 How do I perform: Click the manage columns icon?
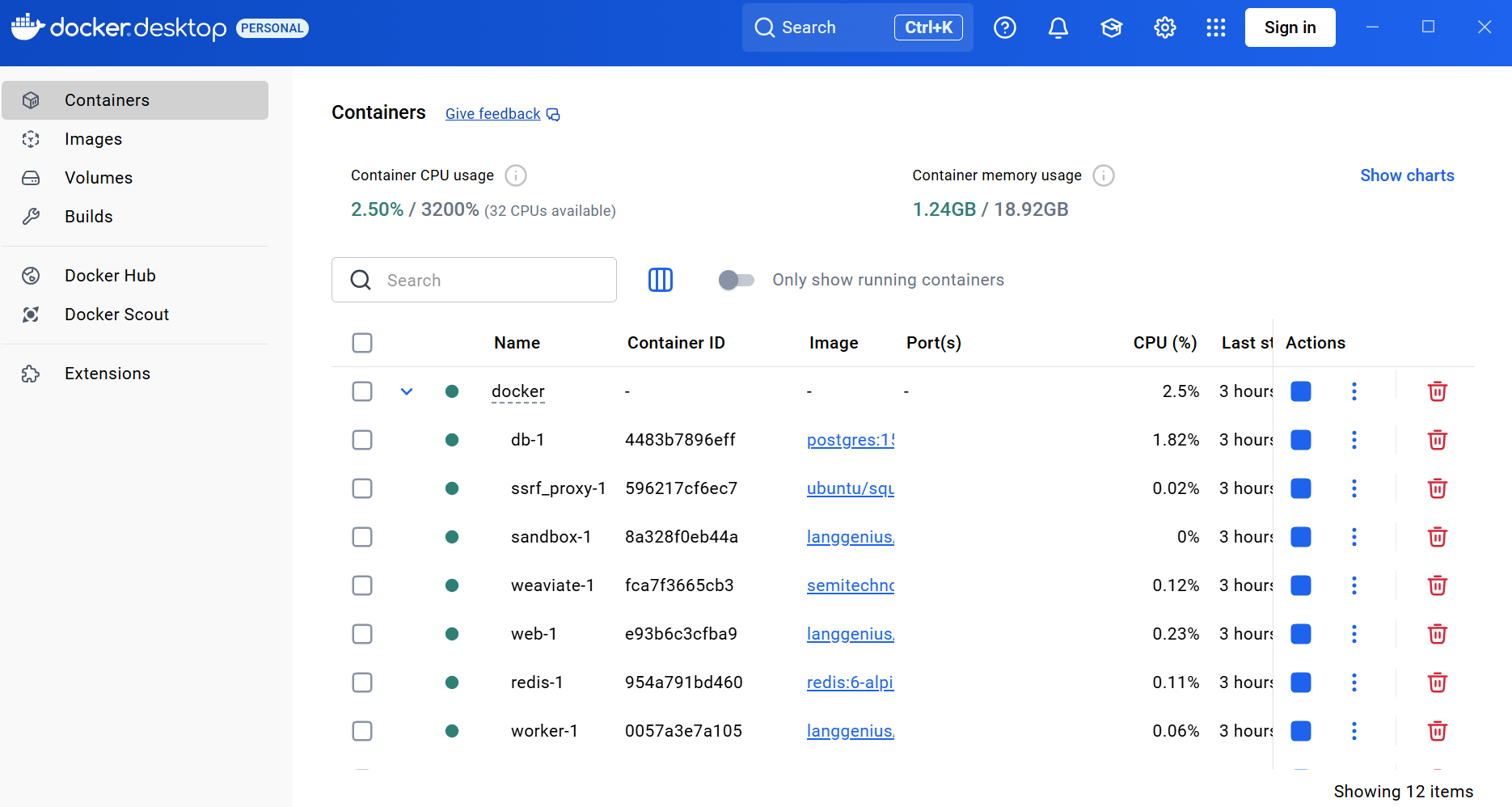pyautogui.click(x=661, y=280)
